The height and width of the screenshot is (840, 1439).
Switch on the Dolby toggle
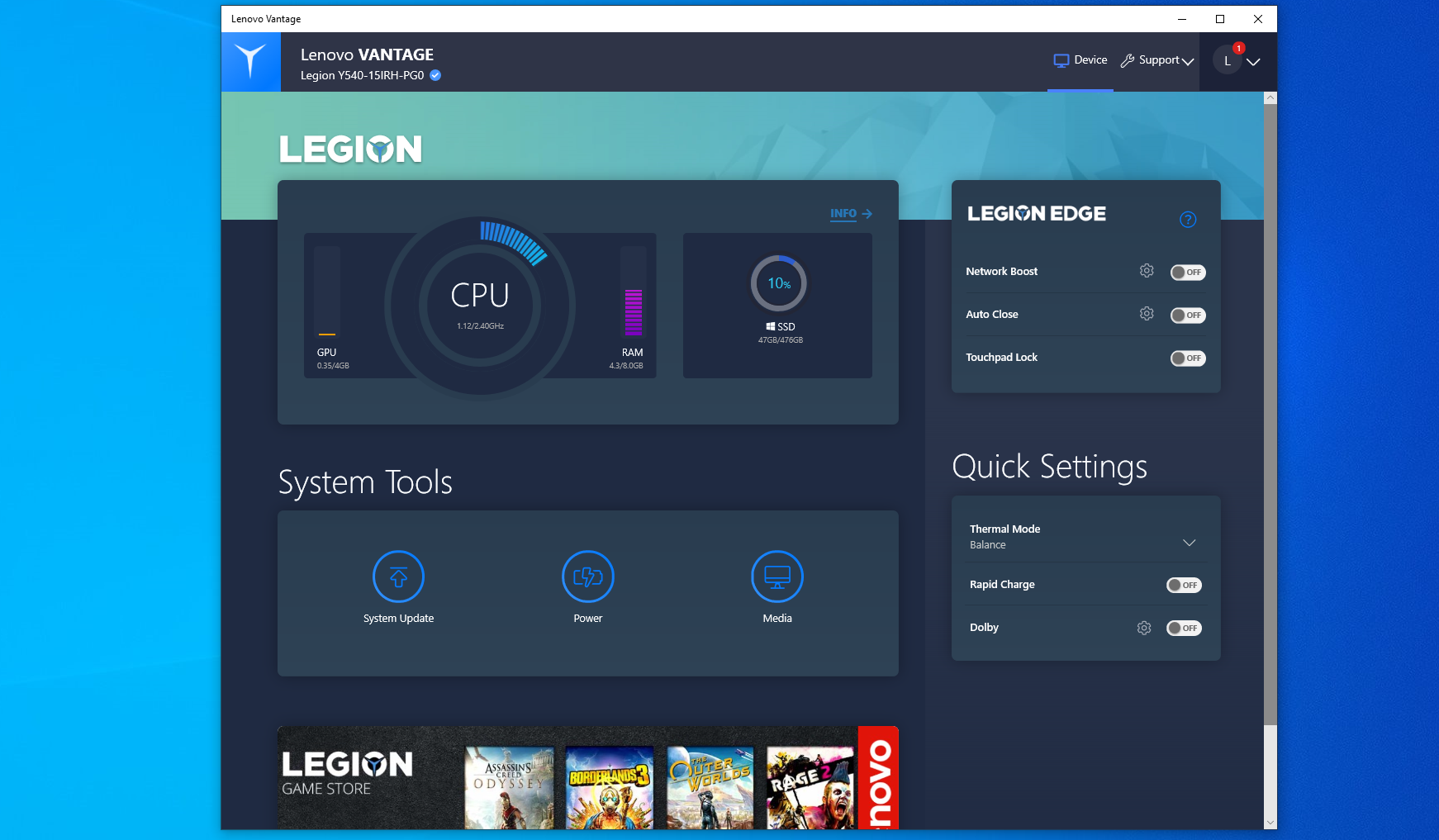coord(1184,629)
